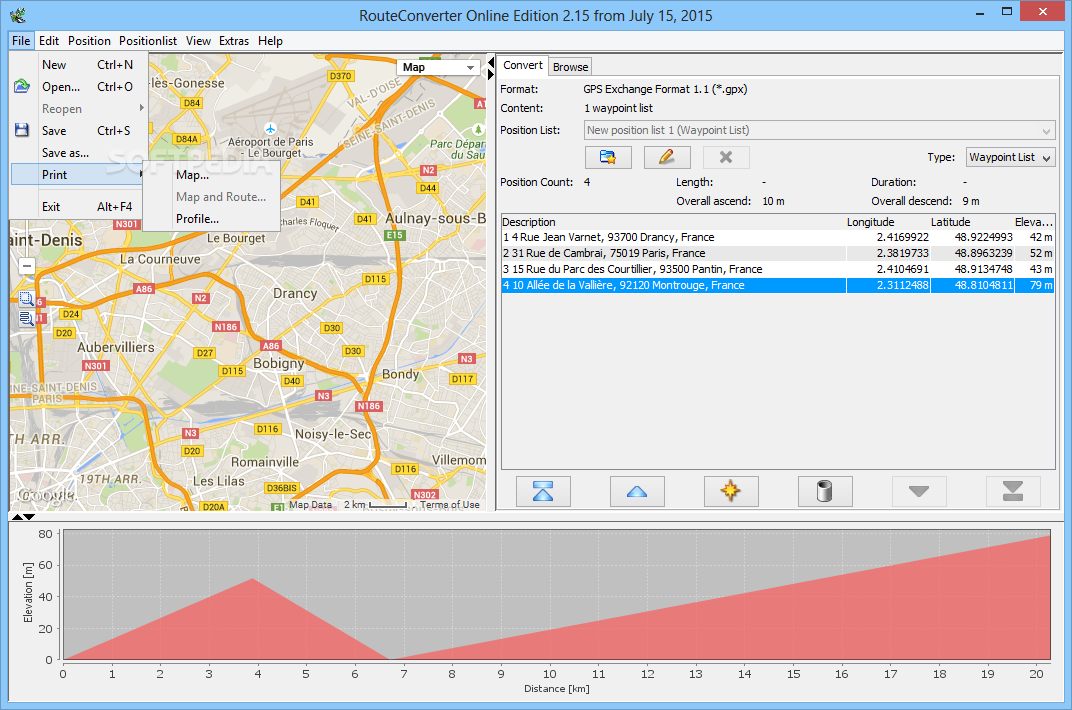This screenshot has height=710, width=1072.
Task: Click latitude value 48.8963239
Action: (x=983, y=253)
